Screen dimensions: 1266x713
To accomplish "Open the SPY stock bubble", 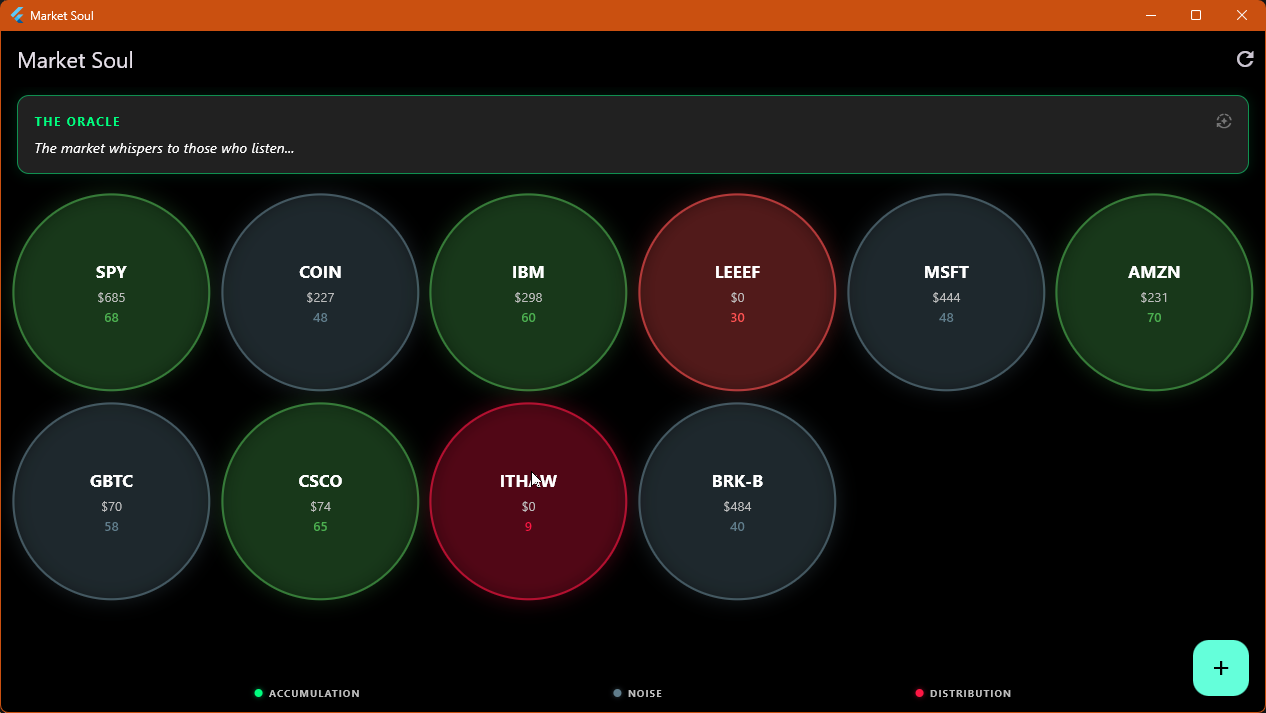I will (111, 292).
